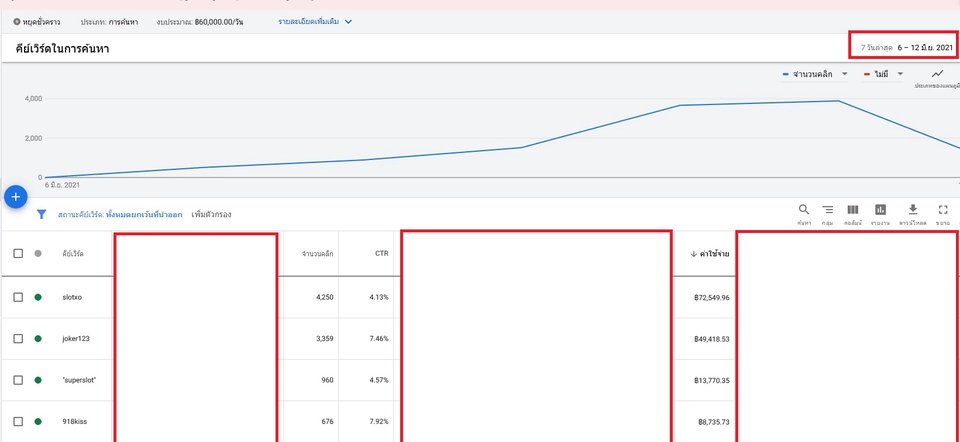Click green status dot for "superslot"
This screenshot has height=442, width=960.
click(x=38, y=380)
